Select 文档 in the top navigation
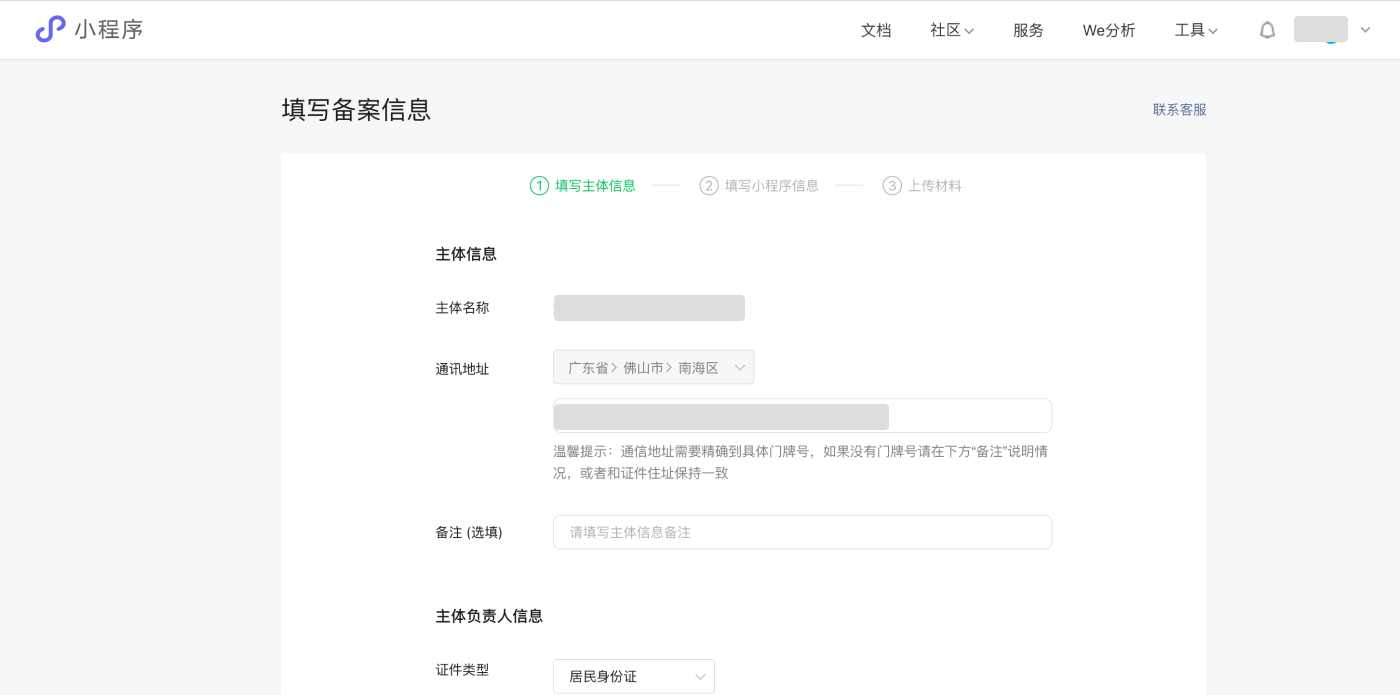Image resolution: width=1400 pixels, height=695 pixels. (876, 30)
